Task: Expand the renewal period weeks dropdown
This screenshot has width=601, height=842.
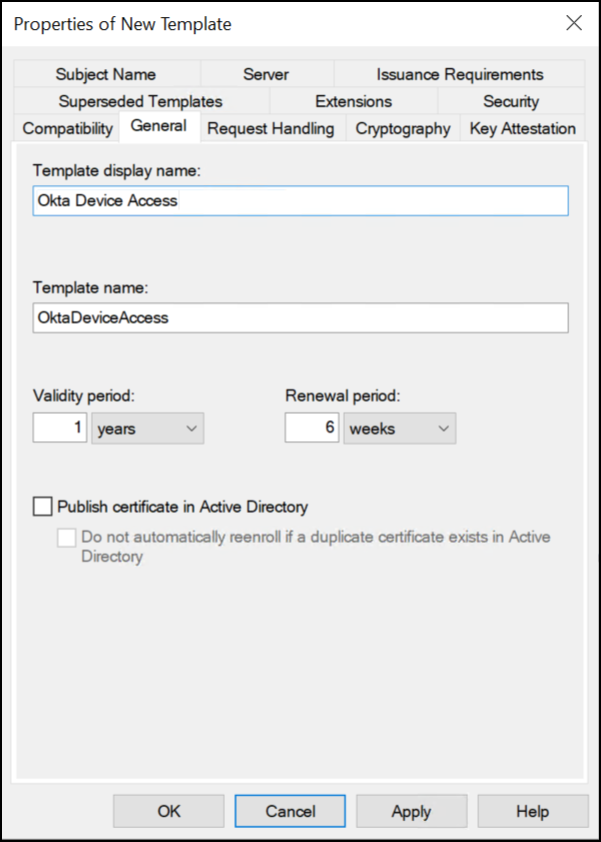Action: click(400, 429)
